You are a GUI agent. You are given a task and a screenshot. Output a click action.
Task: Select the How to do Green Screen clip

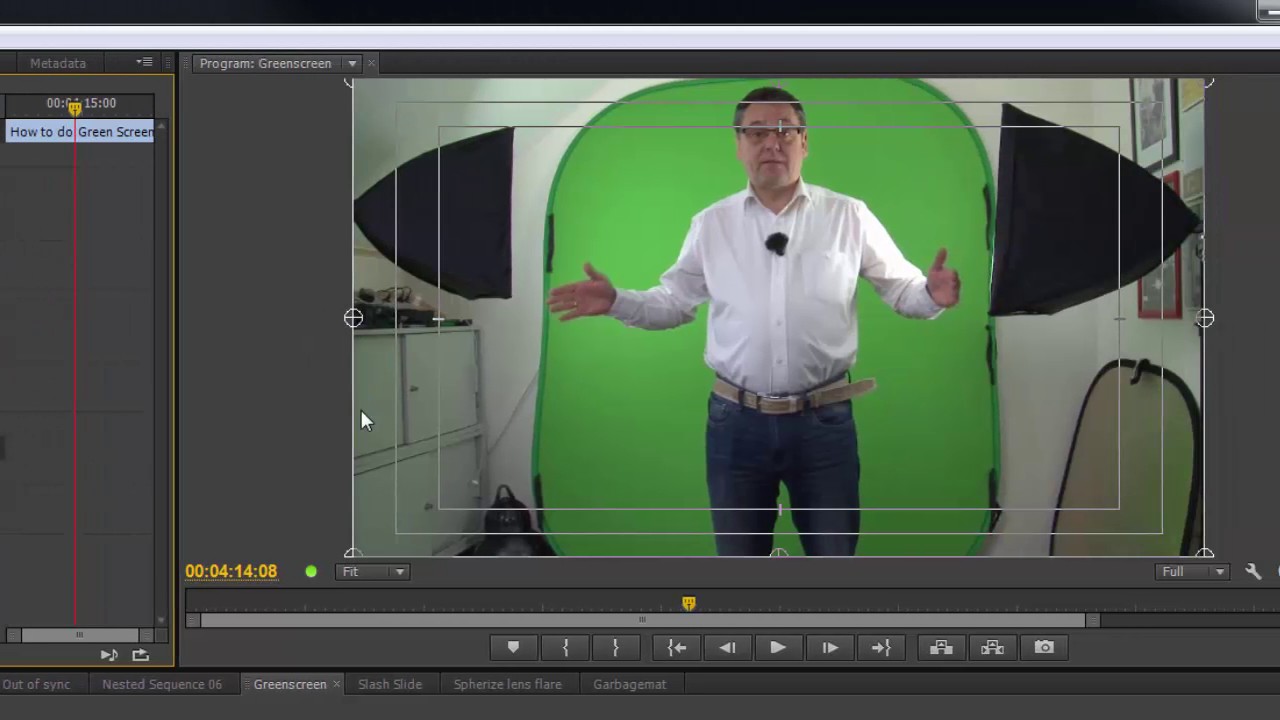(x=80, y=132)
